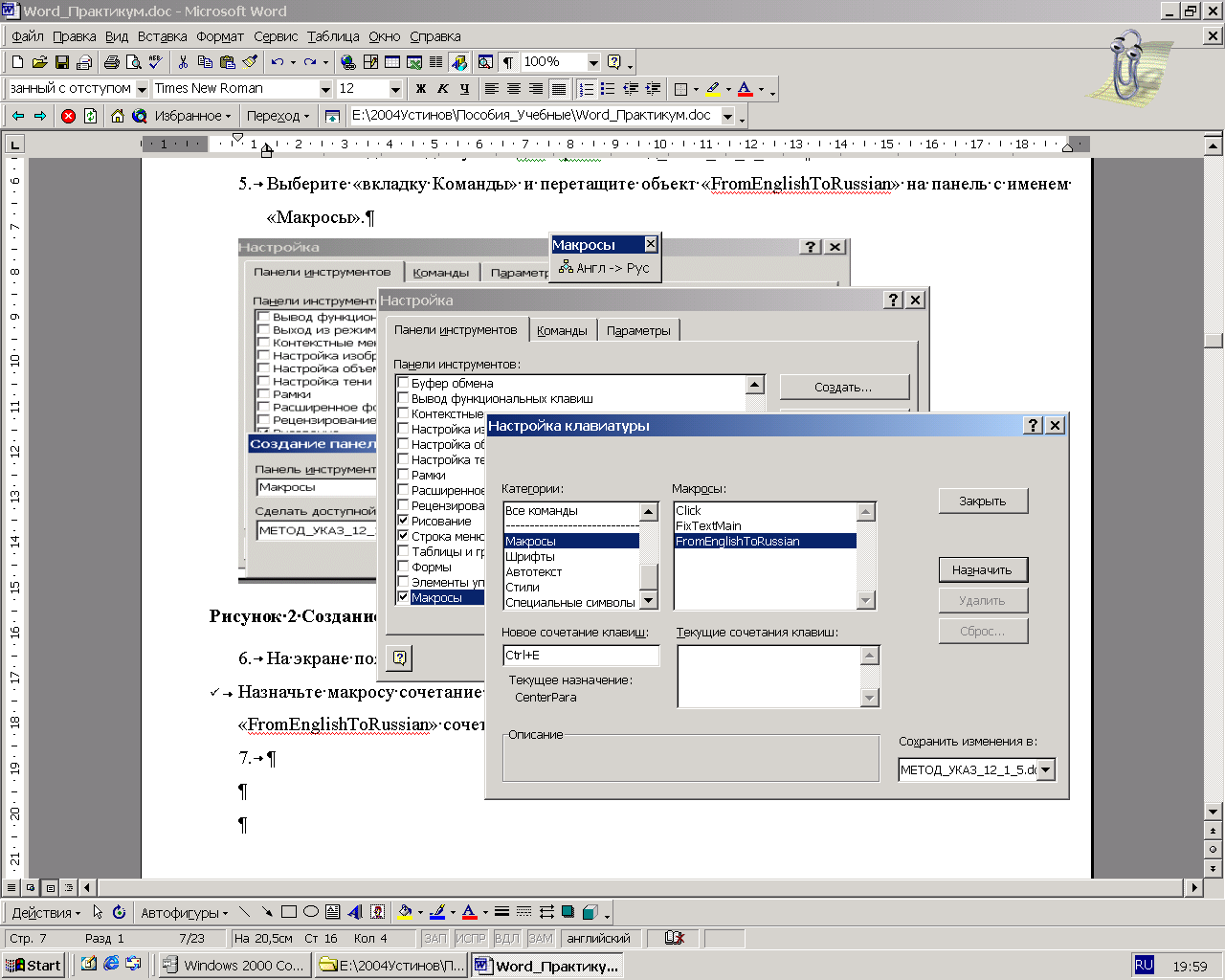The image size is (1225, 980).
Task: Open the paragraph style dropdown
Action: point(142,89)
